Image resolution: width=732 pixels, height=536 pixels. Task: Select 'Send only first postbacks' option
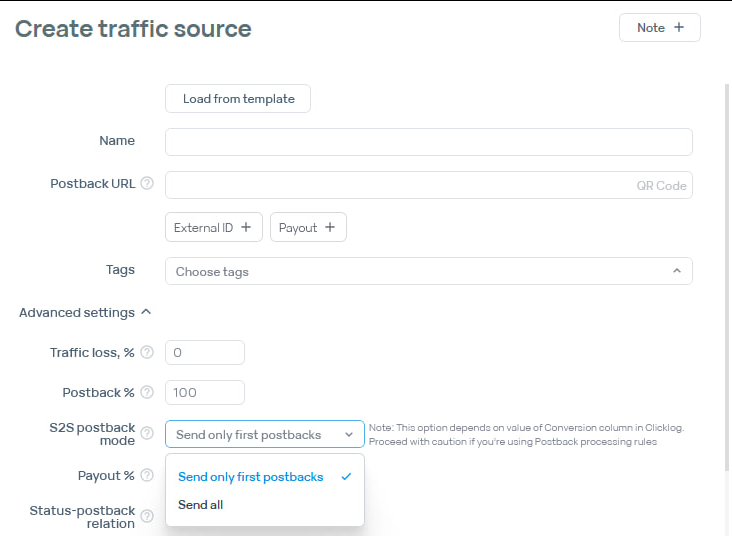tap(251, 477)
